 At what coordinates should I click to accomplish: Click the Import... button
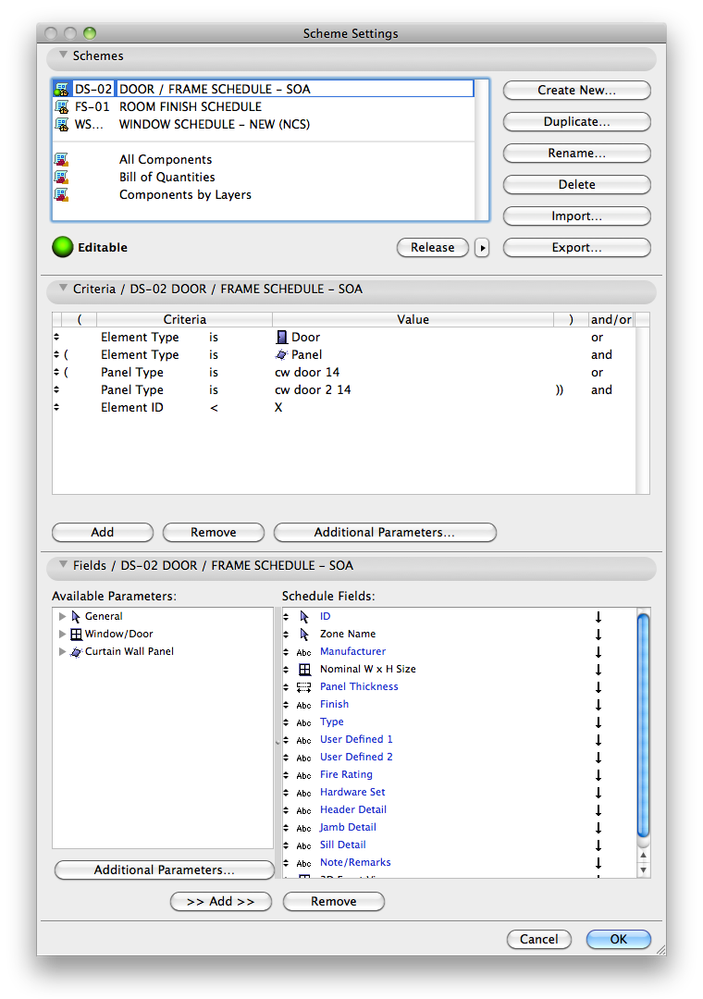[x=577, y=216]
